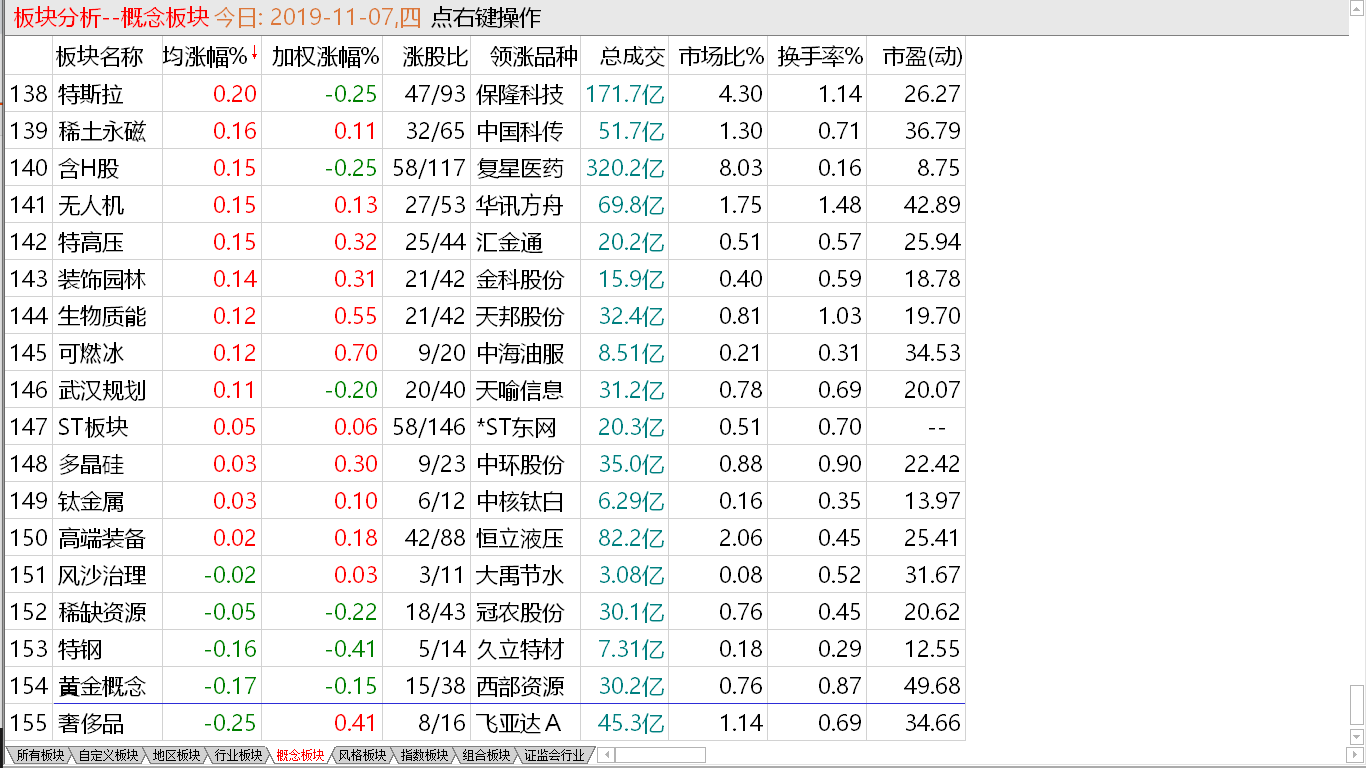The image size is (1366, 768).
Task: Select the 武汉规划 sector row
Action: [x=486, y=390]
